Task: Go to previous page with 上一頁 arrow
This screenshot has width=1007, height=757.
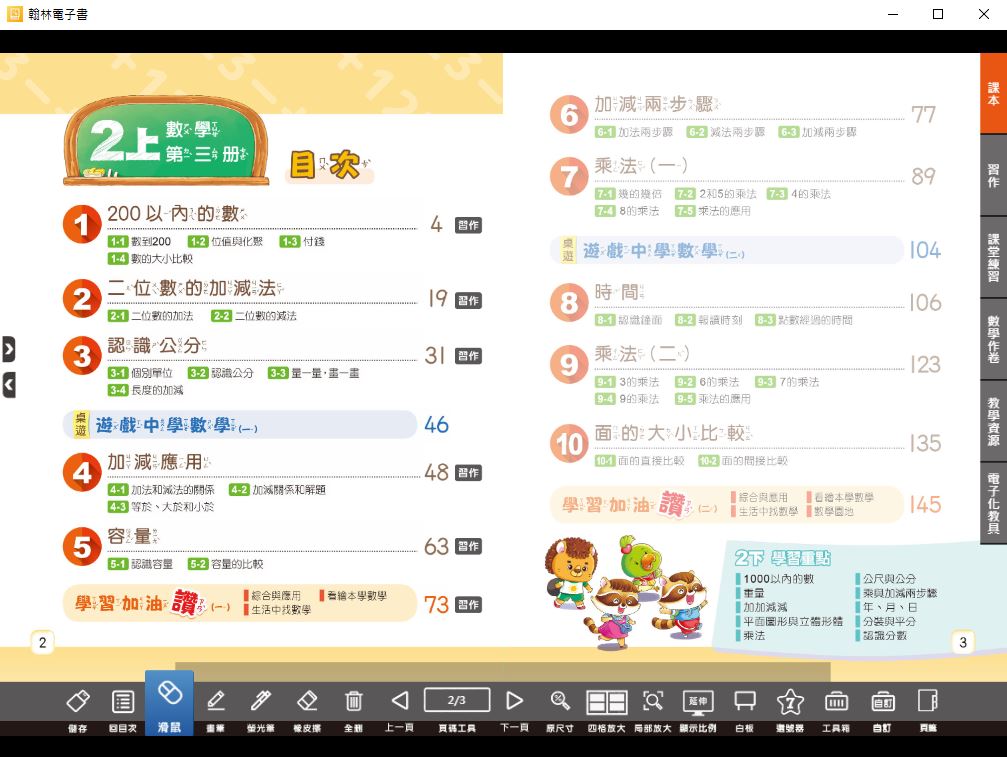Action: 400,702
